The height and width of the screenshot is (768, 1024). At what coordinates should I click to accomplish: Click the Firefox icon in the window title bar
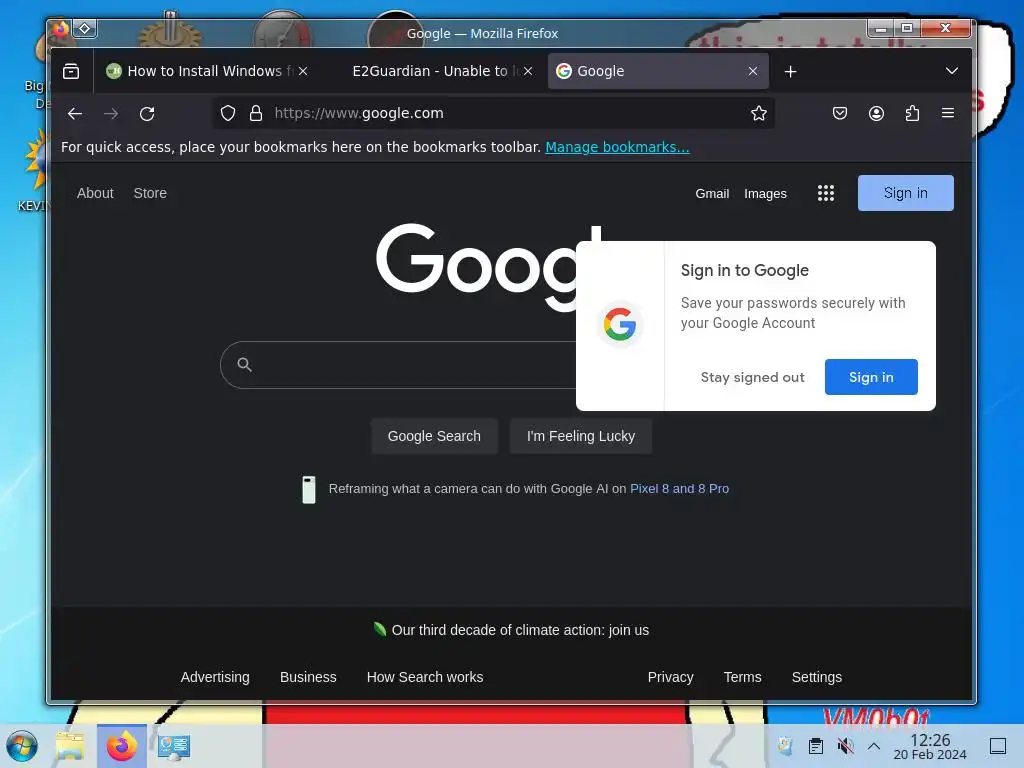pyautogui.click(x=61, y=29)
